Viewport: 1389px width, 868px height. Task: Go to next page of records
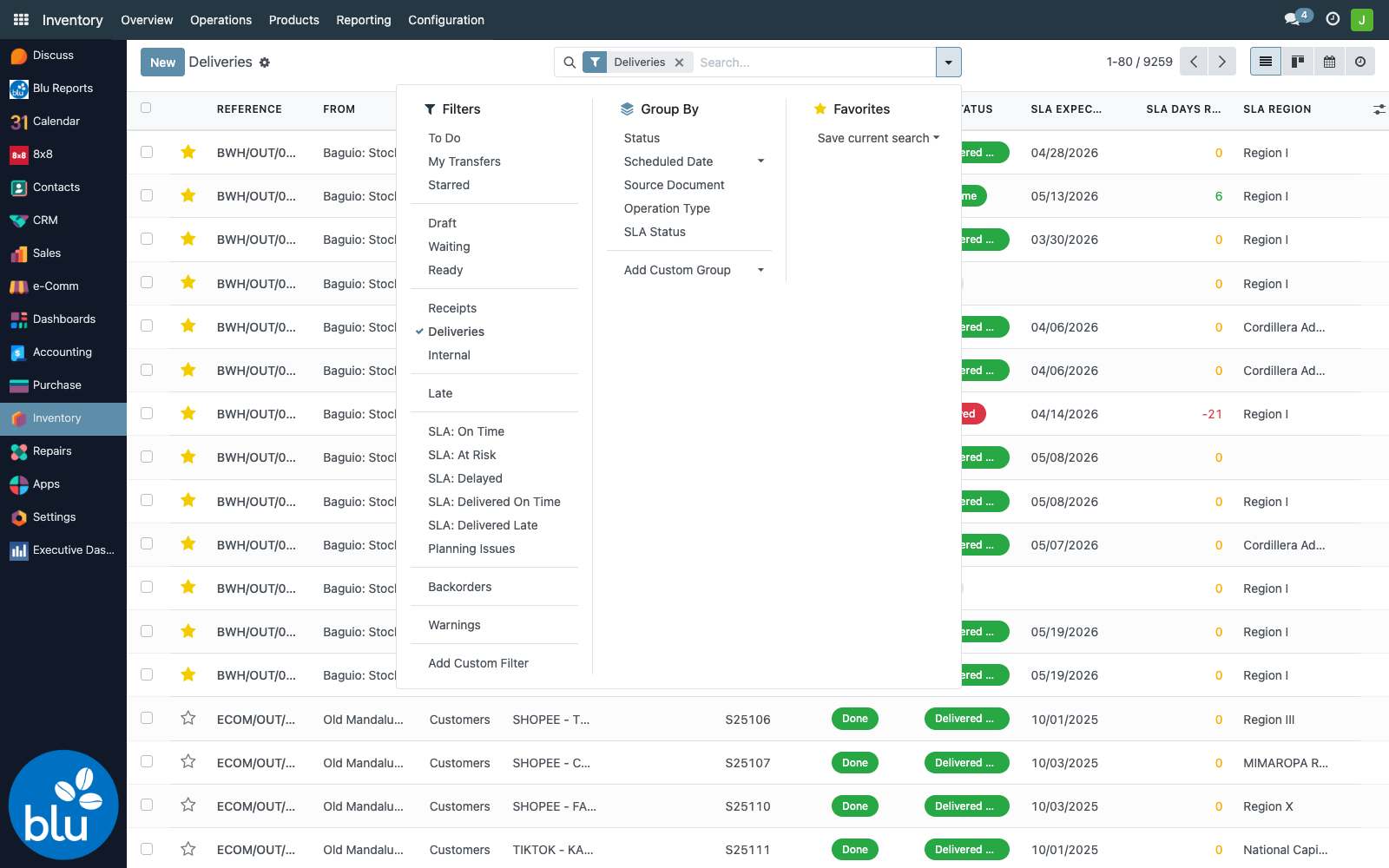pos(1221,62)
